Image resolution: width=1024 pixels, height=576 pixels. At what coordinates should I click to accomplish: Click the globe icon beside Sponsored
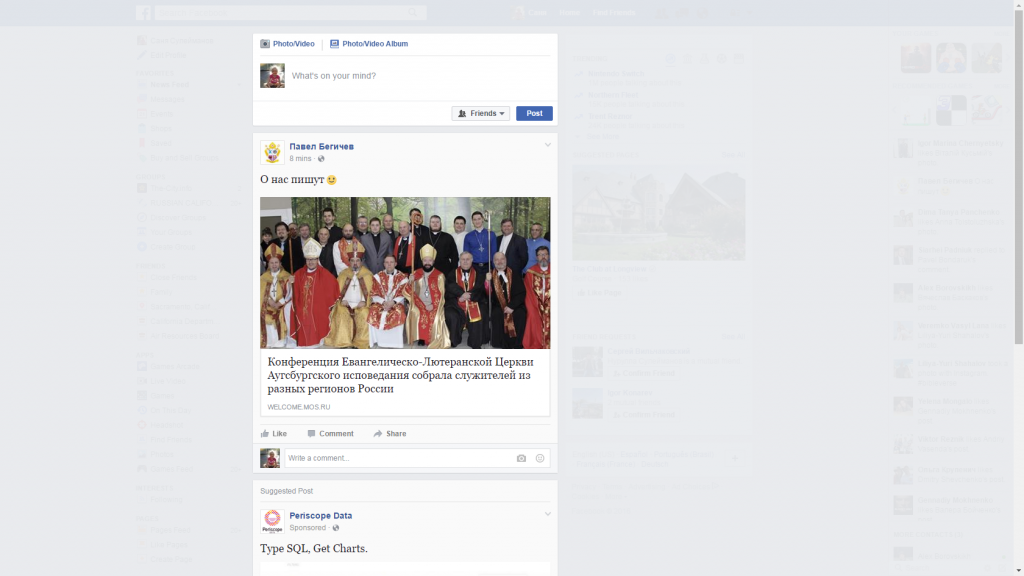click(336, 528)
